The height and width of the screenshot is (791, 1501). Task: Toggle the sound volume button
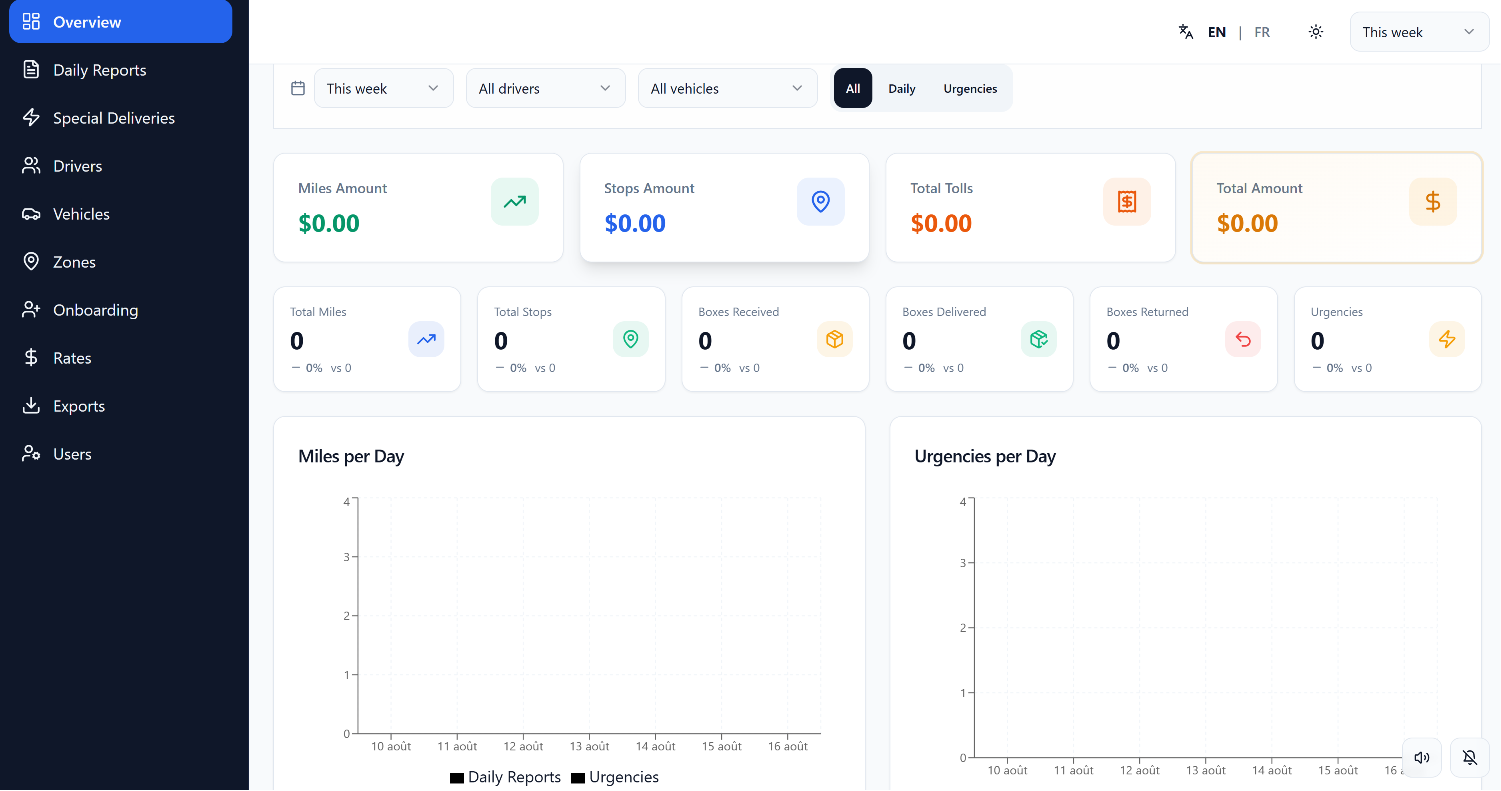coord(1422,758)
